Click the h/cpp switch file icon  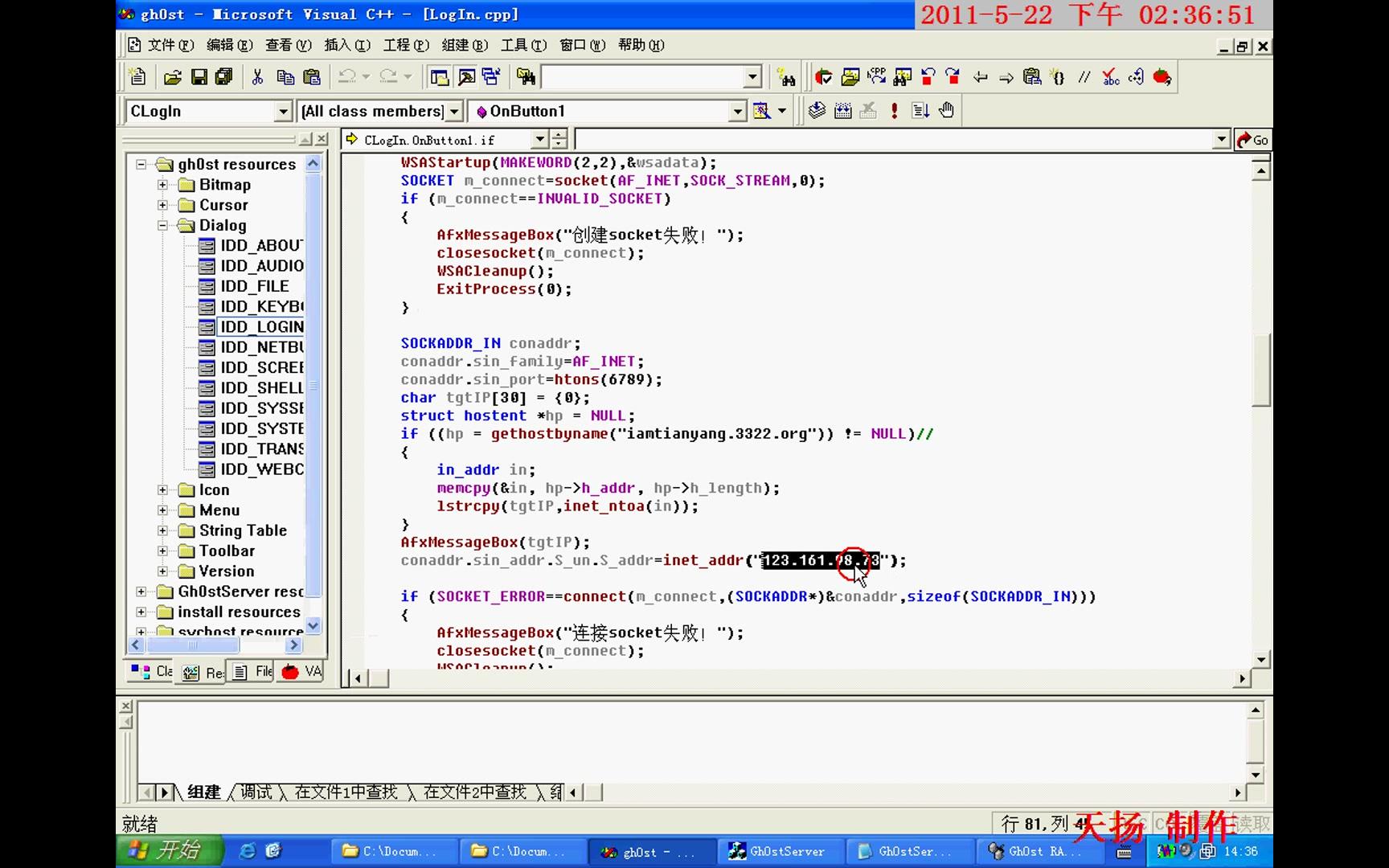[877, 77]
